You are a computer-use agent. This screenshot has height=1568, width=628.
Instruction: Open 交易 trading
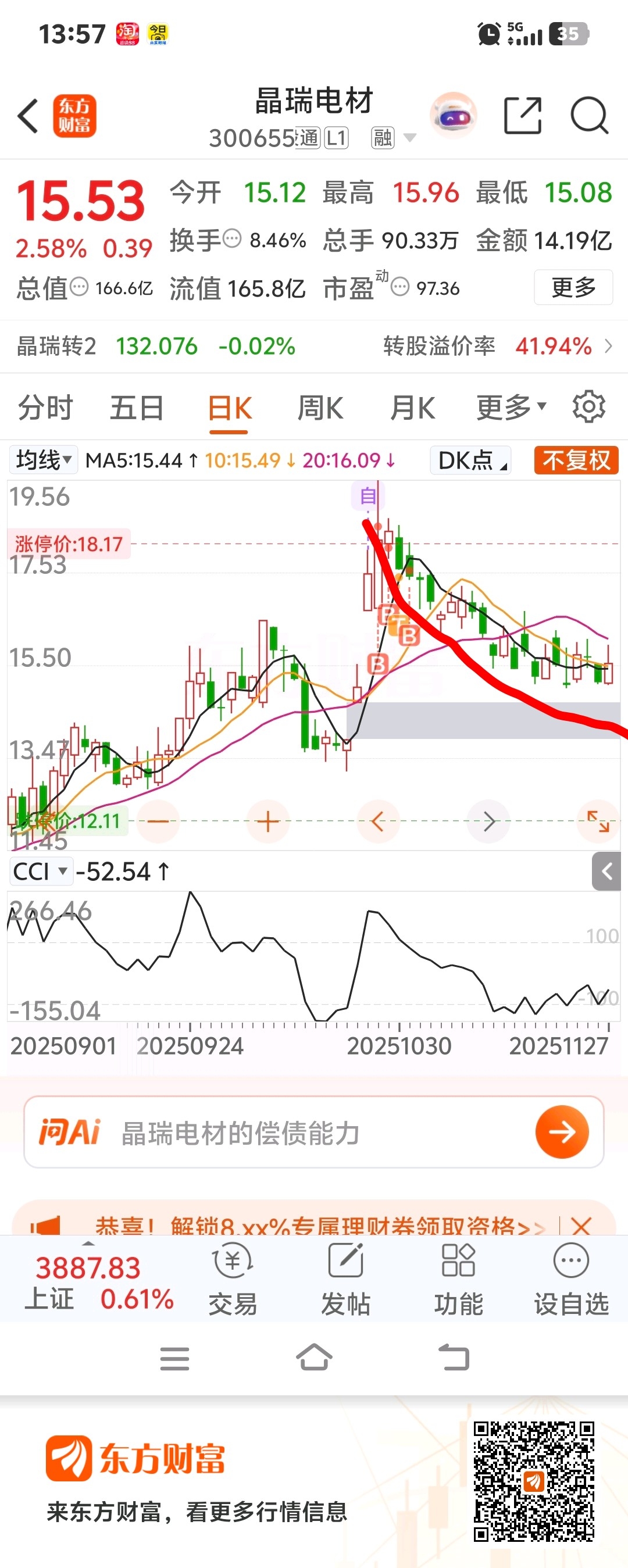tap(233, 1278)
